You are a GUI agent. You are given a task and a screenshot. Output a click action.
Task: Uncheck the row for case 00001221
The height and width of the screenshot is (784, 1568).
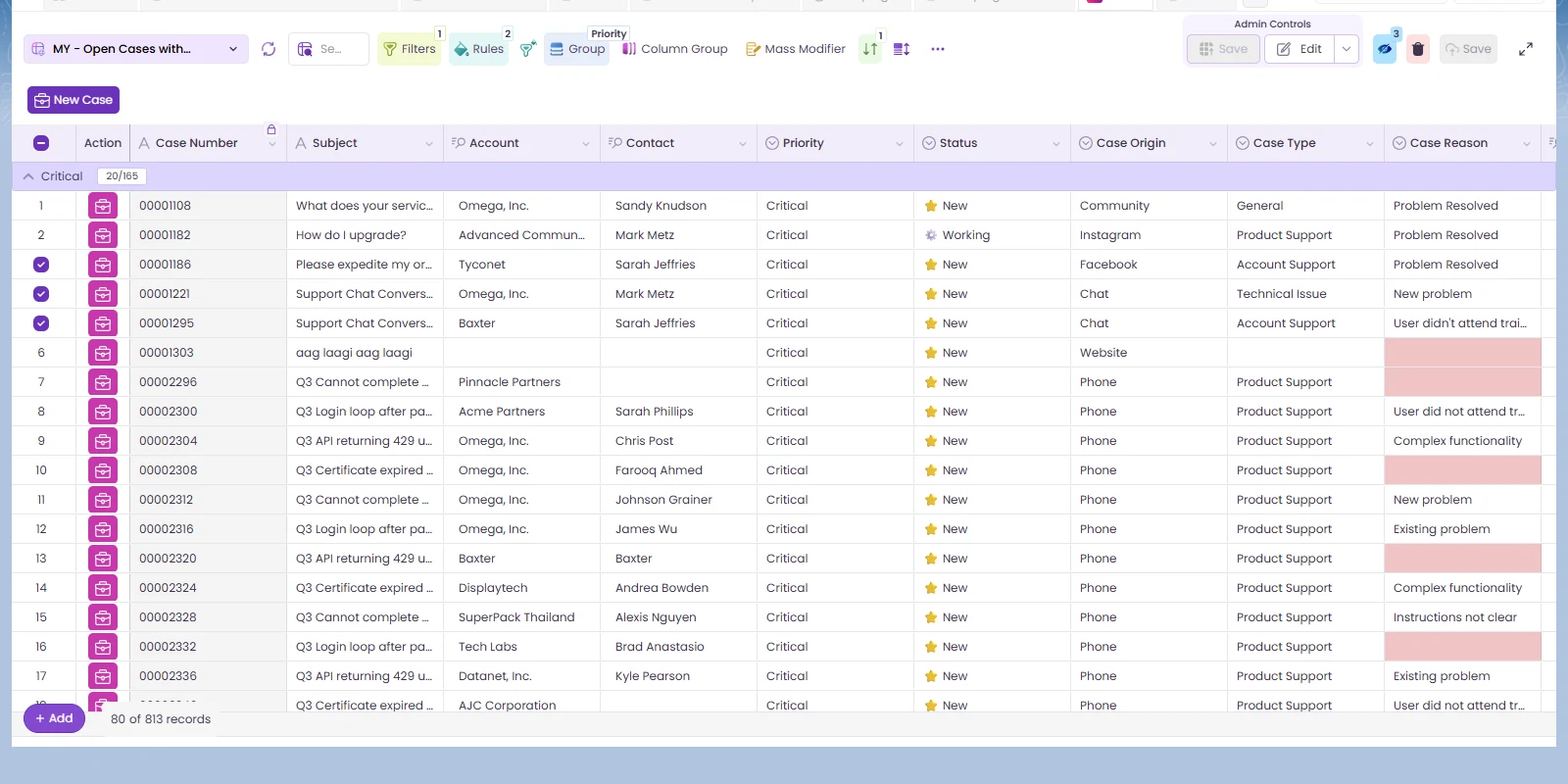click(x=41, y=294)
